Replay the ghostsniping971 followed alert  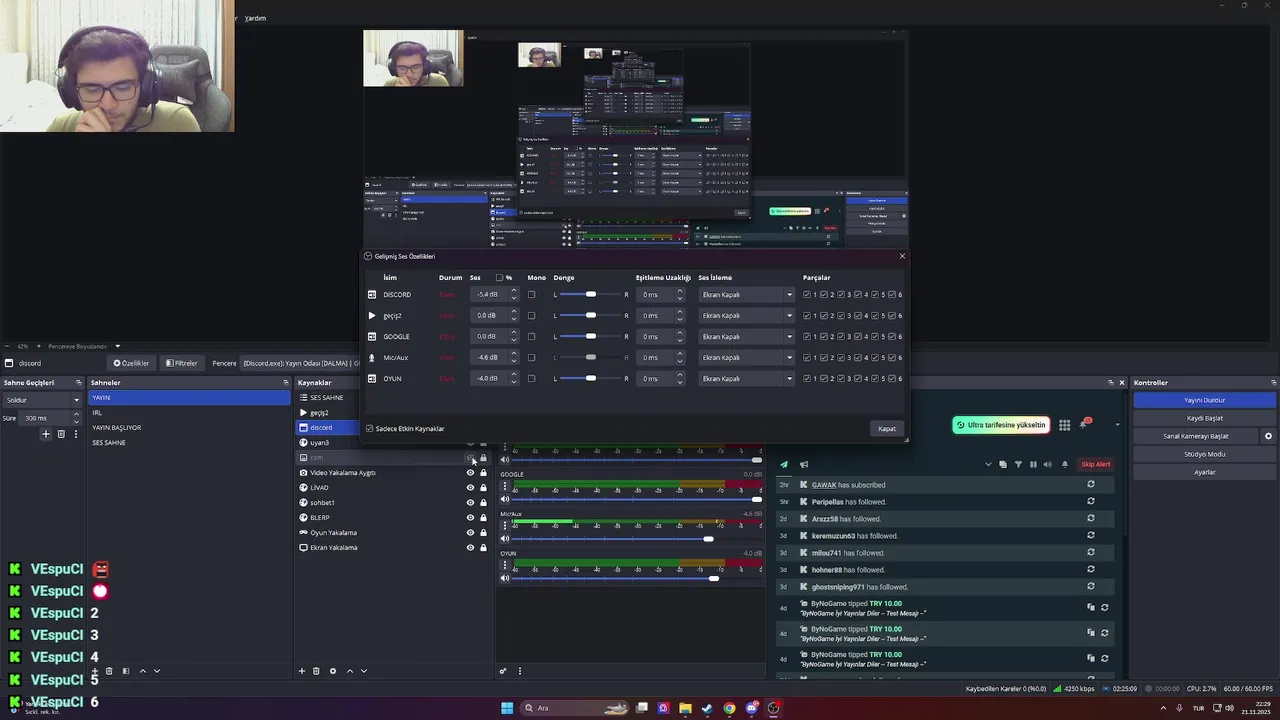tap(1091, 587)
